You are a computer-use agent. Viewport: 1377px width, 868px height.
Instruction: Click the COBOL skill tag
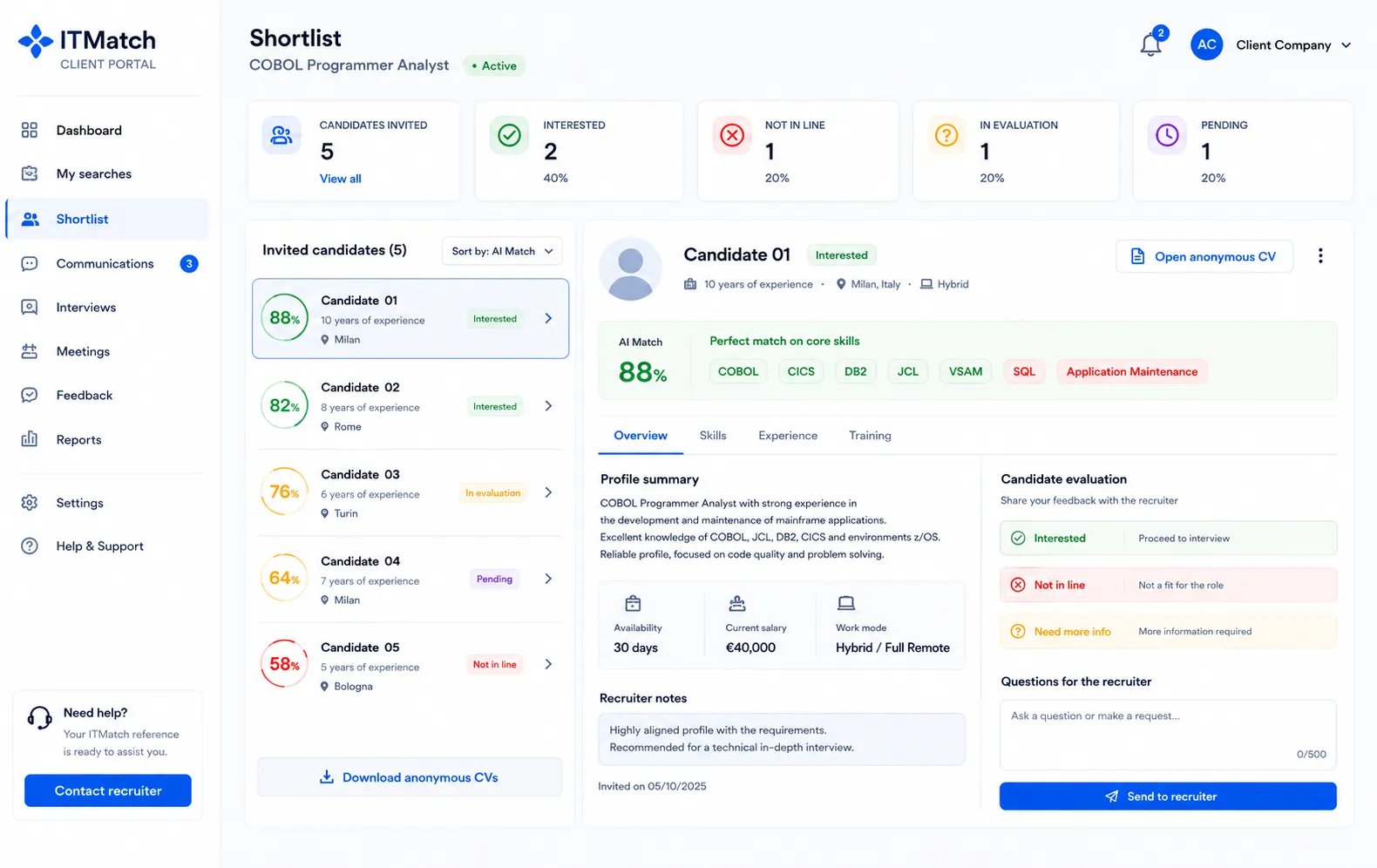click(x=738, y=371)
